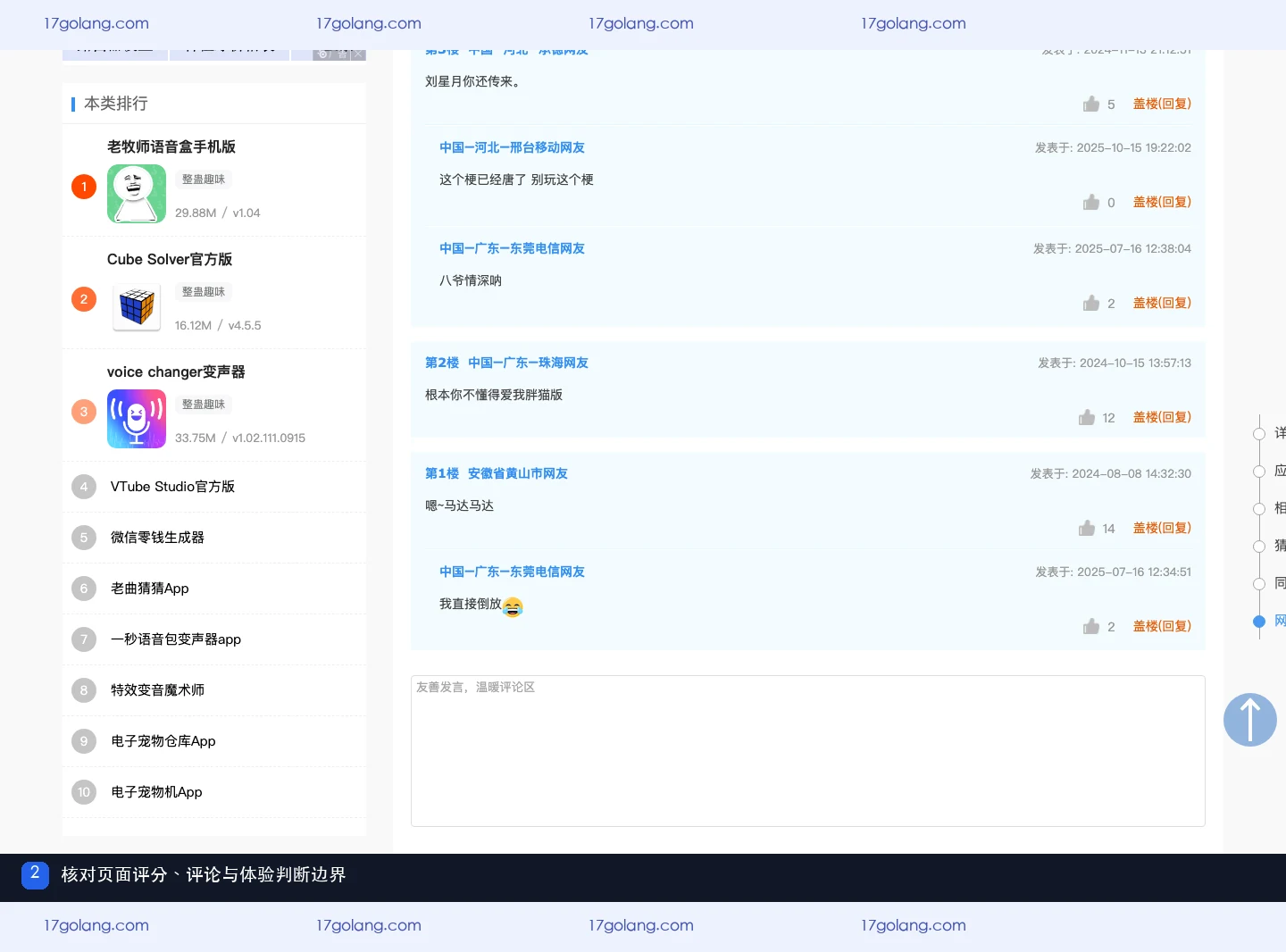Open 电子宠物机App ranking entry
The height and width of the screenshot is (952, 1286).
coord(156,792)
